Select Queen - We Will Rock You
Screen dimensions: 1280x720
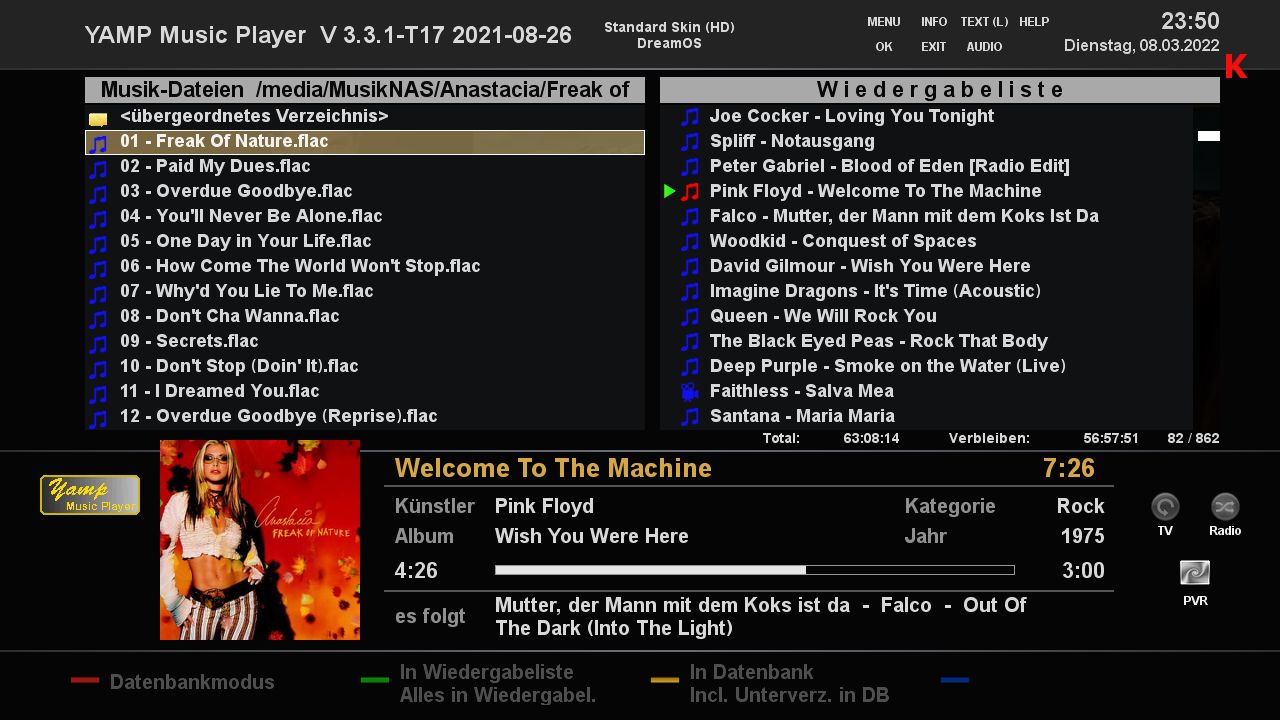point(823,316)
